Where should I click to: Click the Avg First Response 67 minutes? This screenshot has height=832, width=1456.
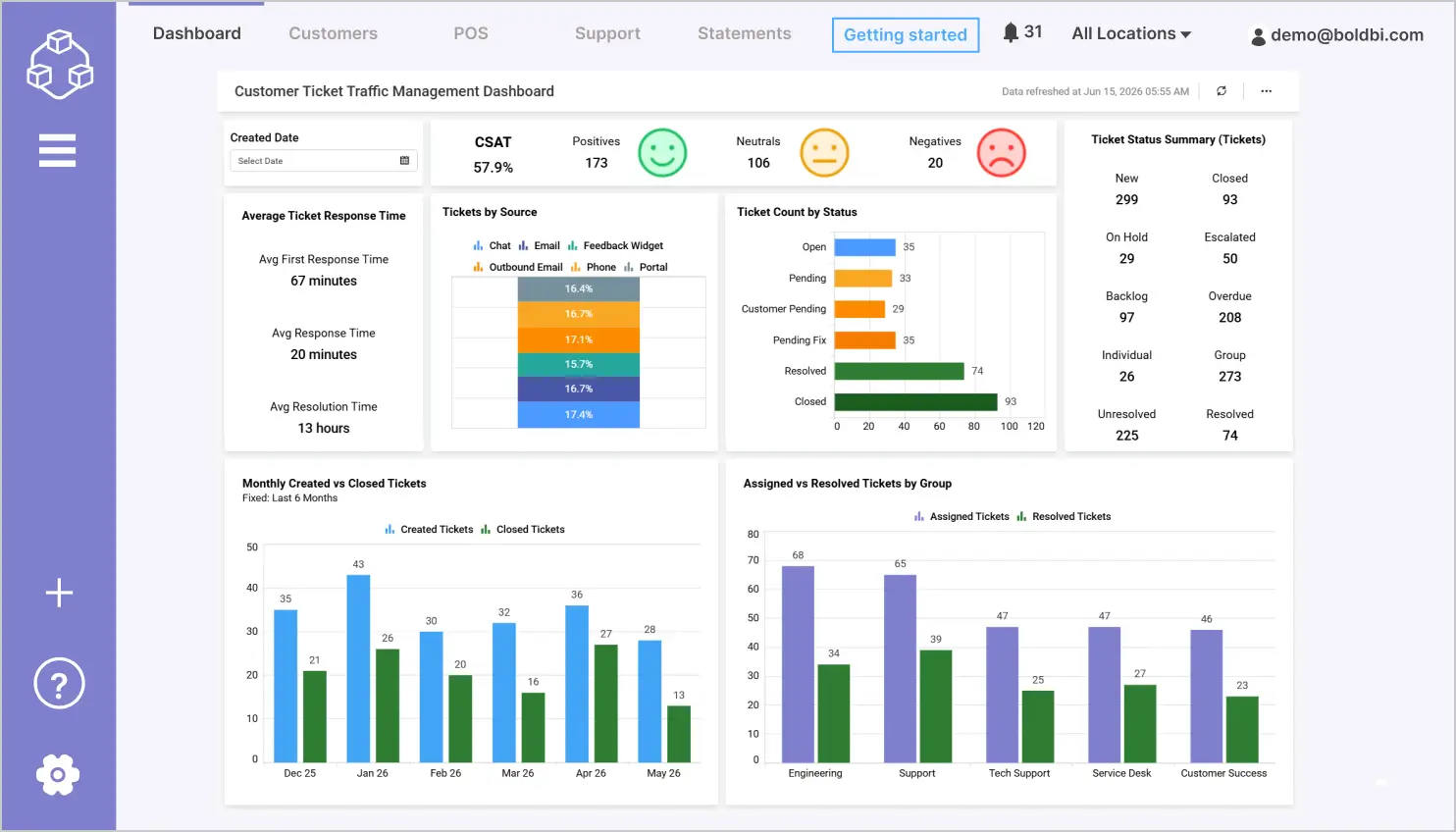(324, 282)
